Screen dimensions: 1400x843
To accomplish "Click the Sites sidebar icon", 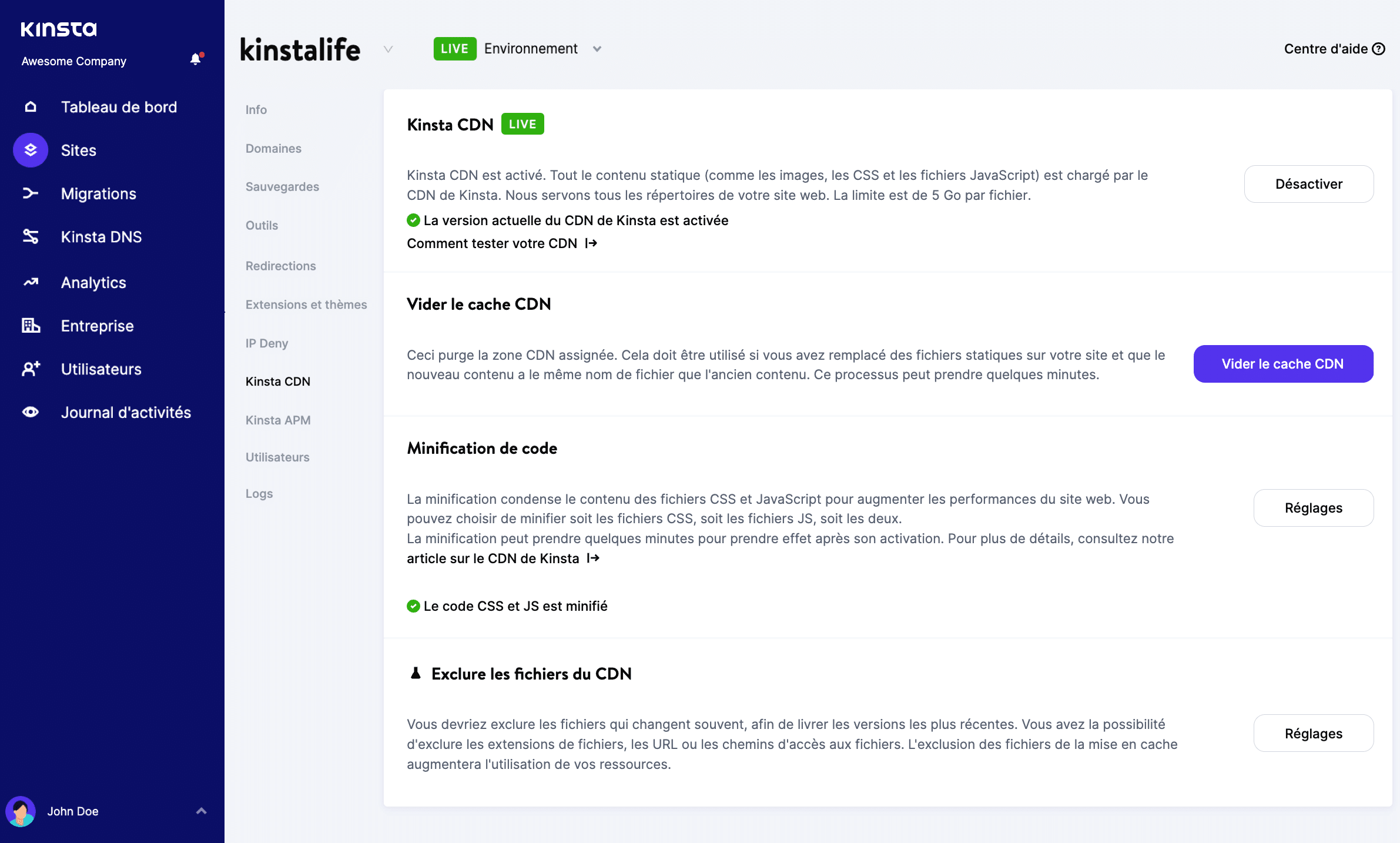I will [x=29, y=150].
